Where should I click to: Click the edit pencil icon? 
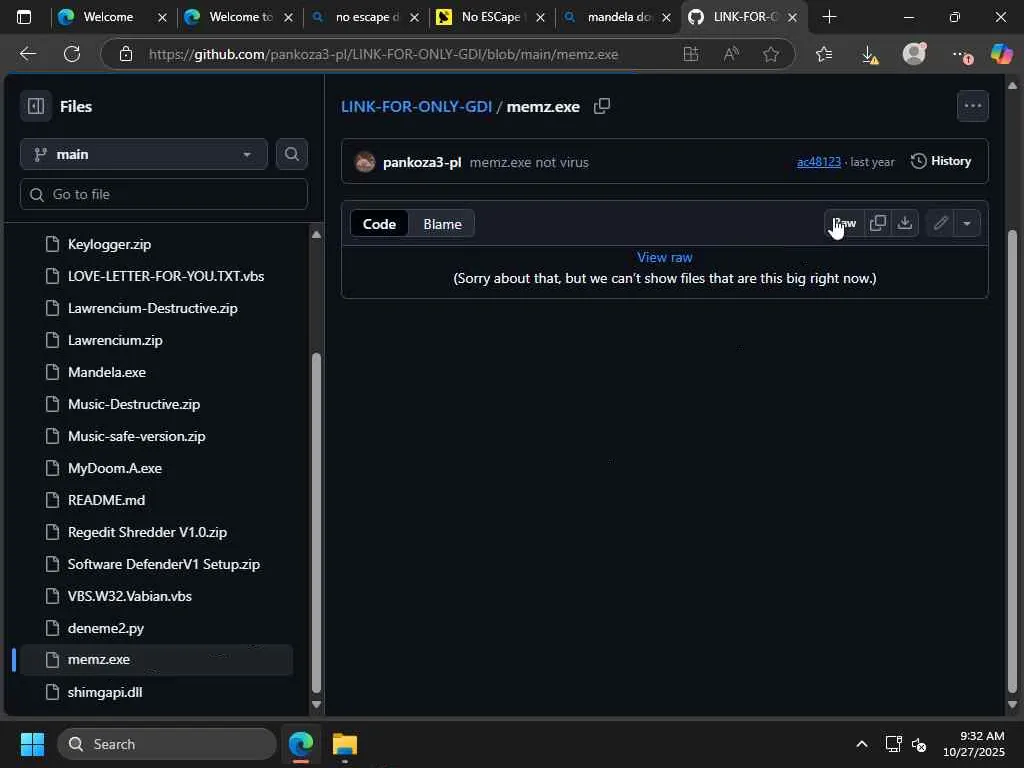coord(940,223)
